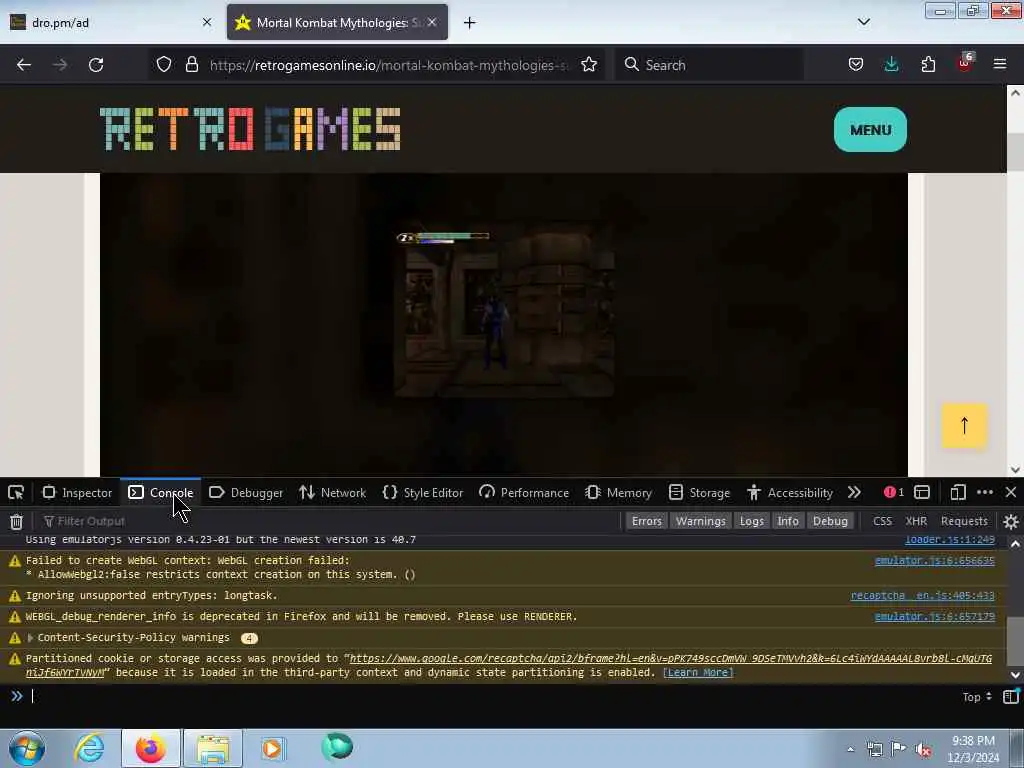Expand Content-Security-Policy warnings group
This screenshot has height=768, width=1024.
pos(30,637)
